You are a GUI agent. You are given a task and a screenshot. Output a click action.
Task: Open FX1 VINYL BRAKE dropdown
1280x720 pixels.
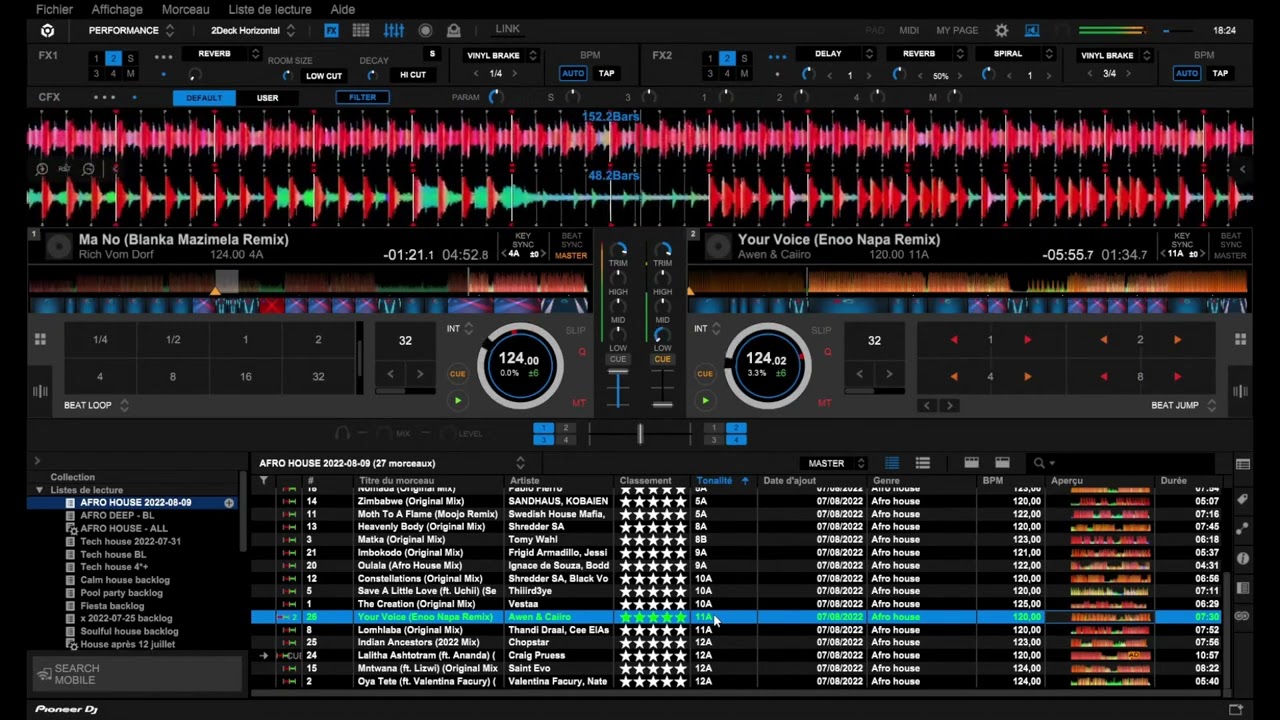[501, 56]
